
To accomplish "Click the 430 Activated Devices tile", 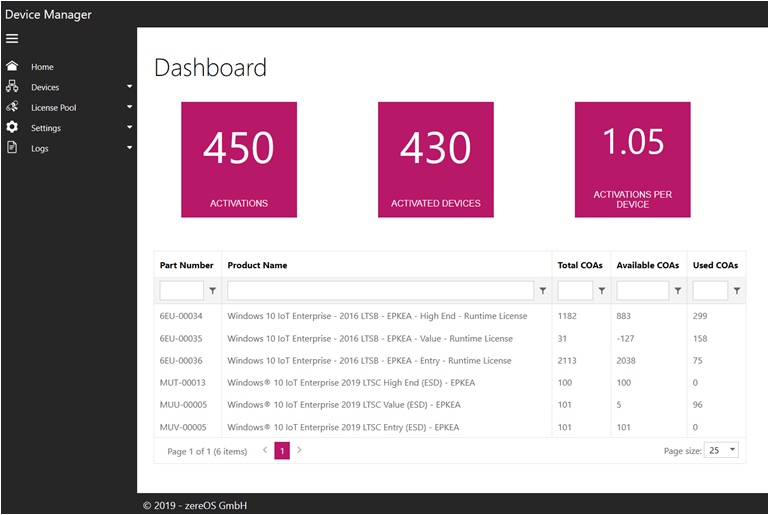I will tap(436, 159).
